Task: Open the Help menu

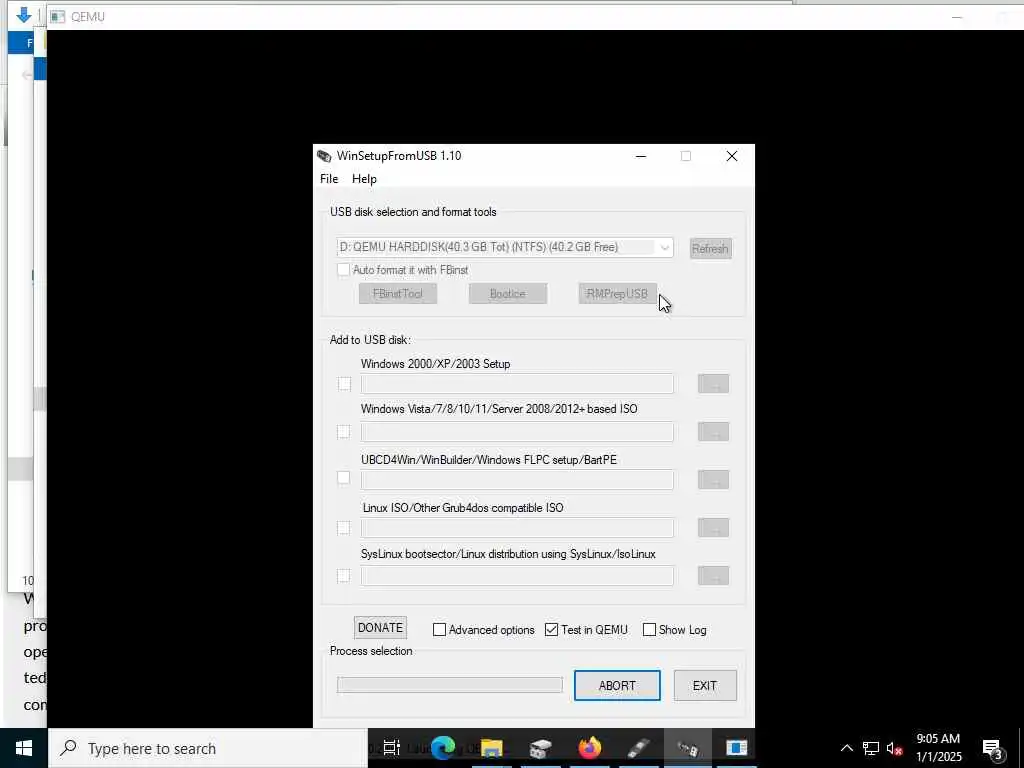Action: (x=364, y=179)
